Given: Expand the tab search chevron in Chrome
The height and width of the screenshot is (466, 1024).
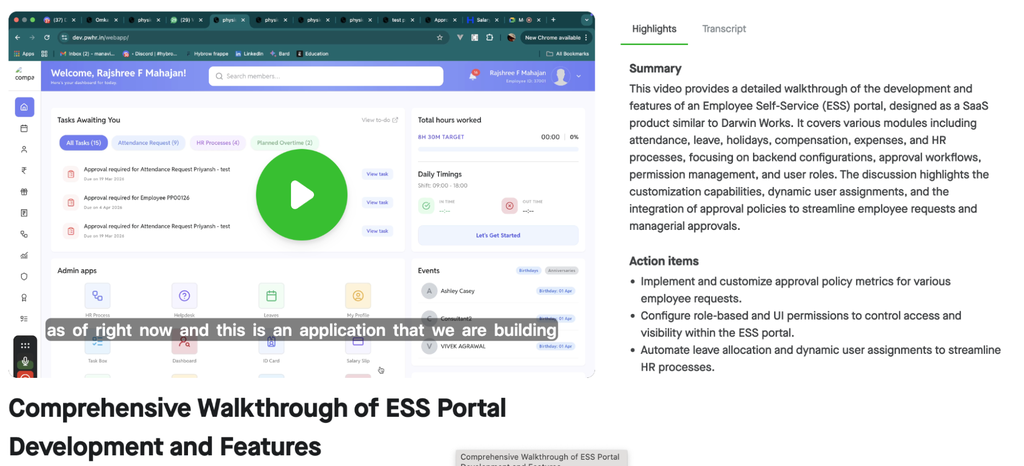Looking at the screenshot, I should click(x=586, y=20).
